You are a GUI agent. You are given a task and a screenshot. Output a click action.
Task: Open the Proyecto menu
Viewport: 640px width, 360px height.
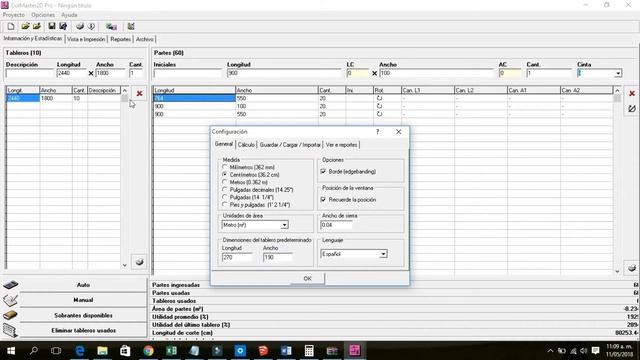pos(14,15)
